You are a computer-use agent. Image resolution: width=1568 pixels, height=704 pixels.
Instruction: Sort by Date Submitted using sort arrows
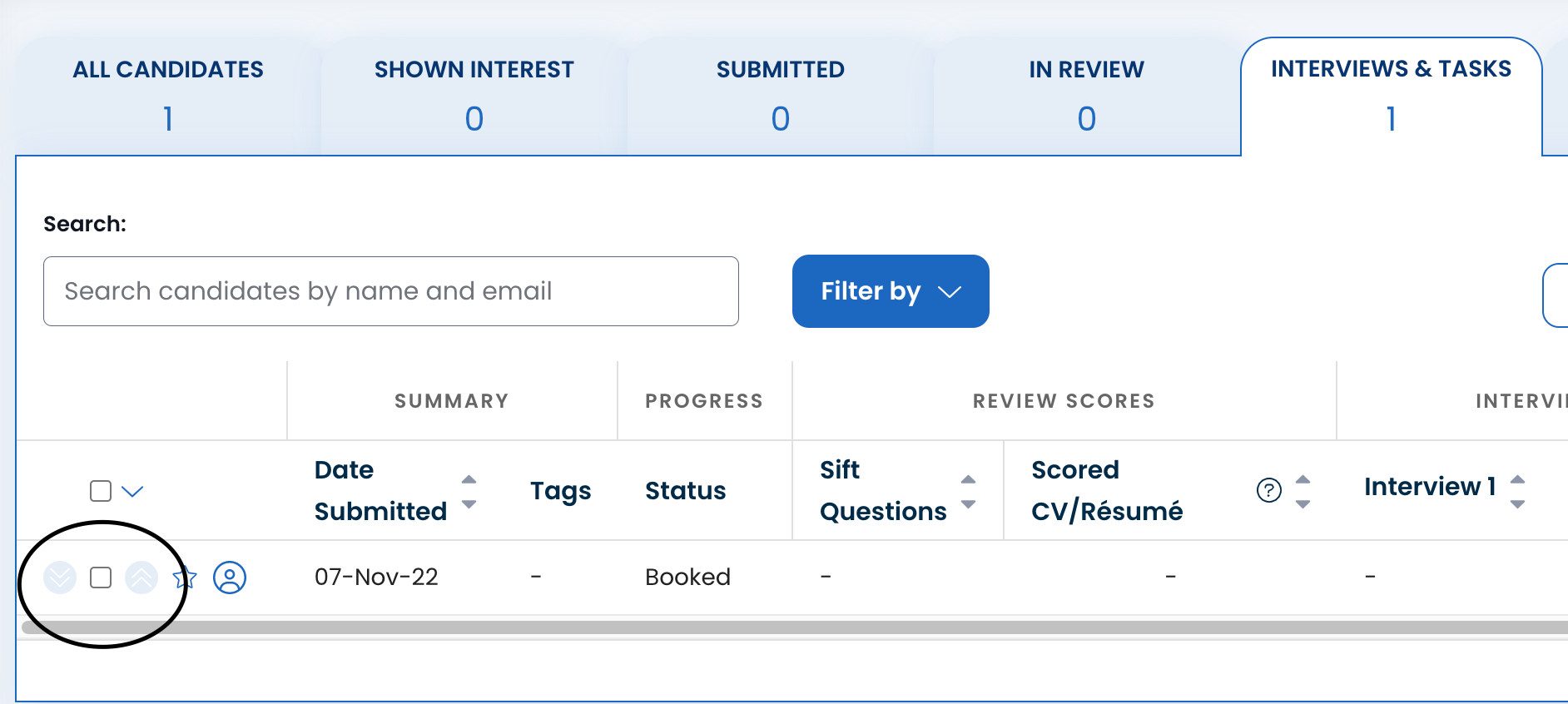pyautogui.click(x=469, y=491)
